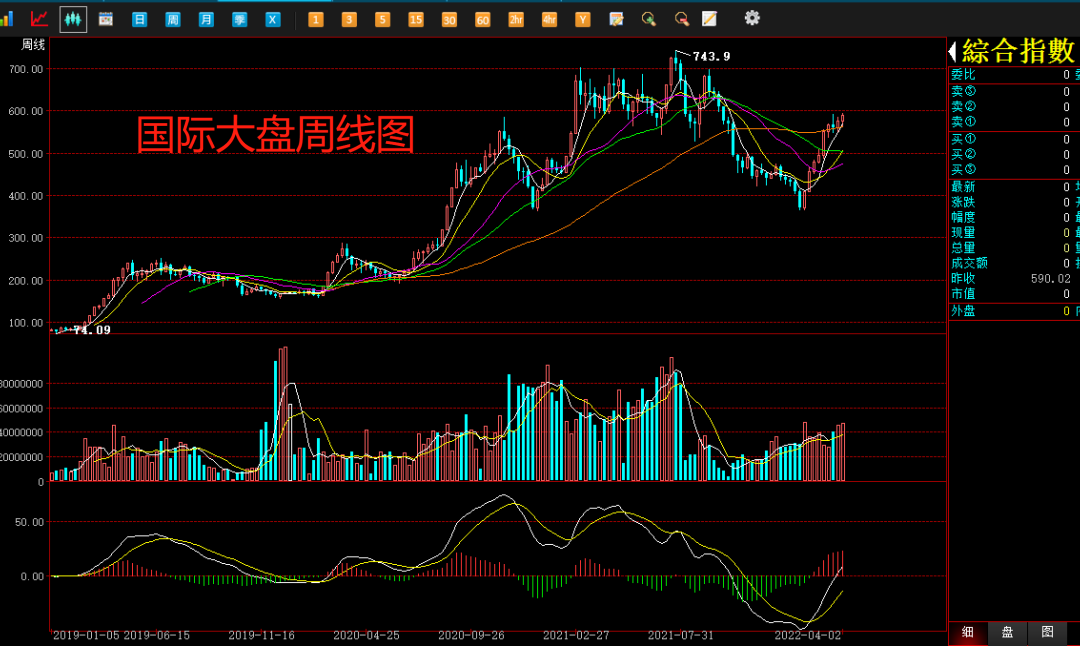Image resolution: width=1080 pixels, height=646 pixels.
Task: Click the 买③ row label
Action: coord(963,169)
